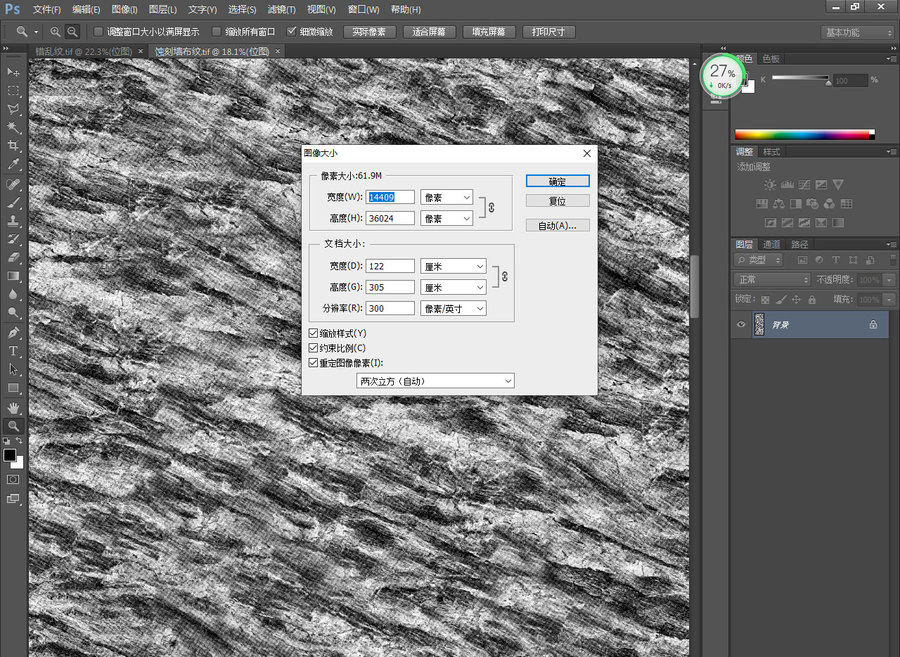Select the Dodge tool
This screenshot has width=900, height=657.
[x=13, y=313]
